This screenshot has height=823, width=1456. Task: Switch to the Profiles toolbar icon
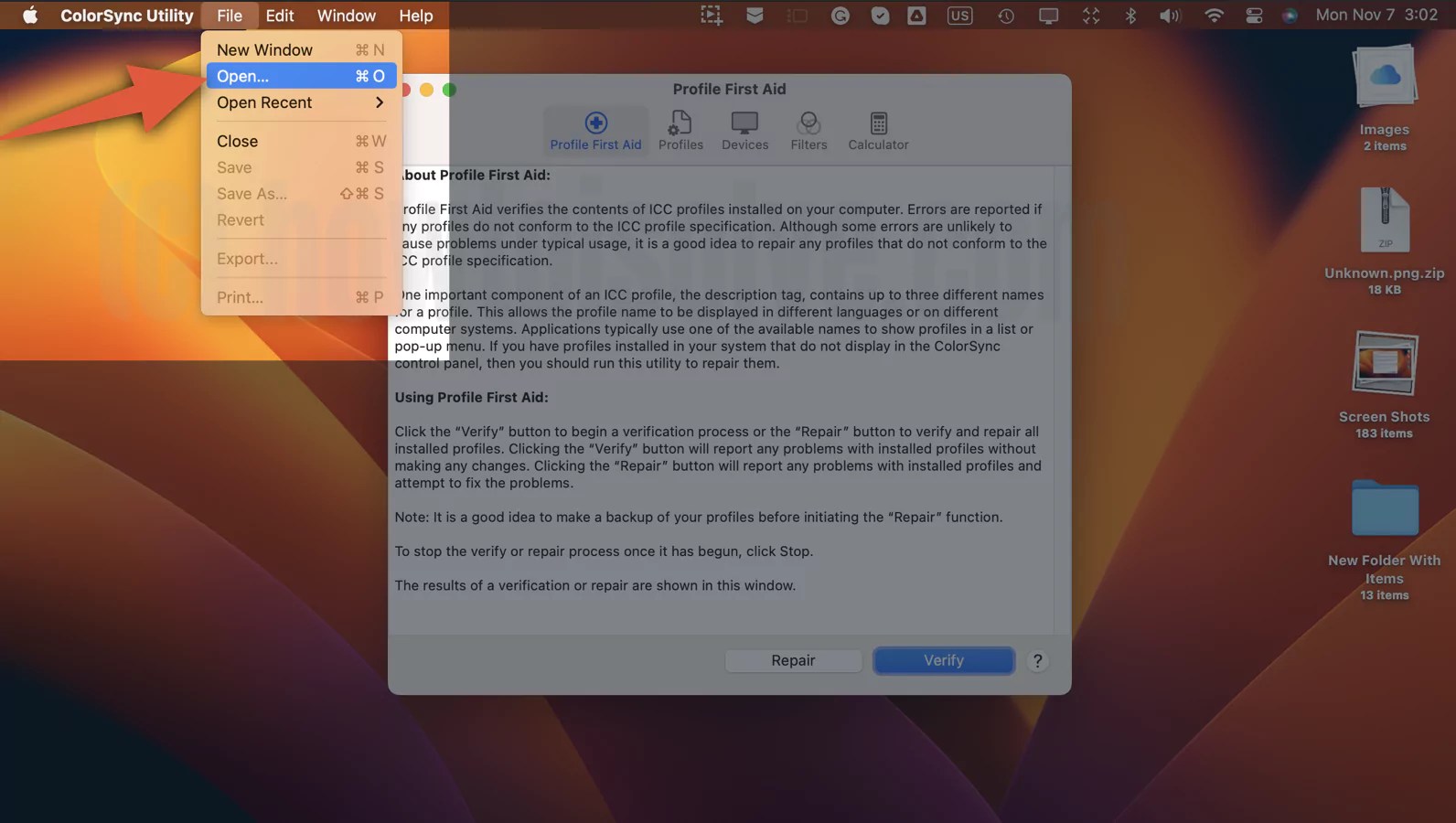click(680, 131)
